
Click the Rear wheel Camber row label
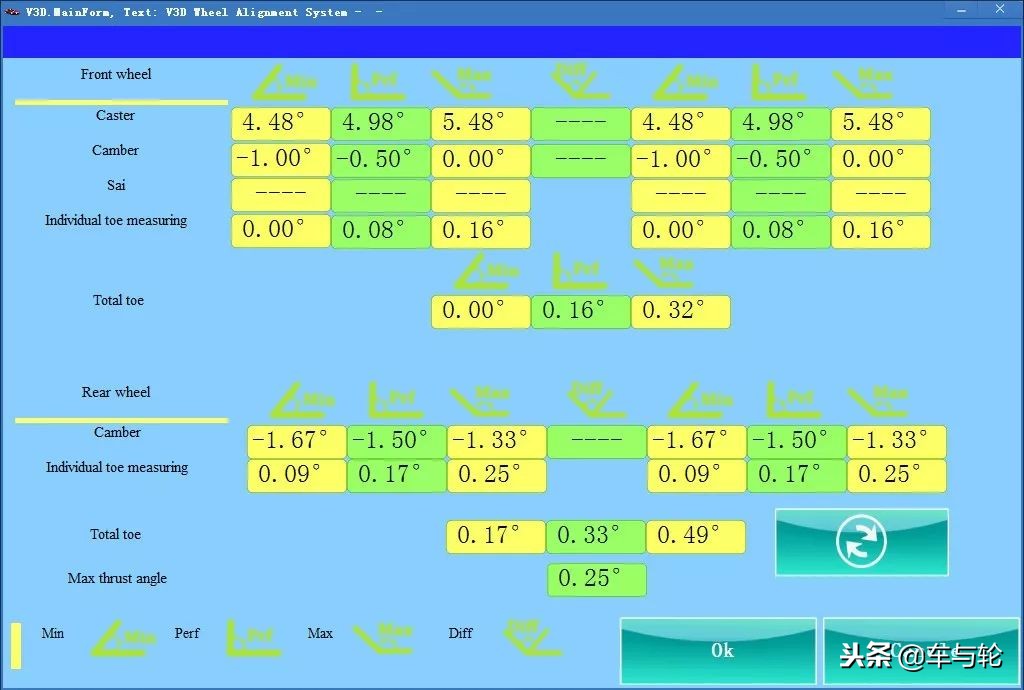tap(117, 432)
